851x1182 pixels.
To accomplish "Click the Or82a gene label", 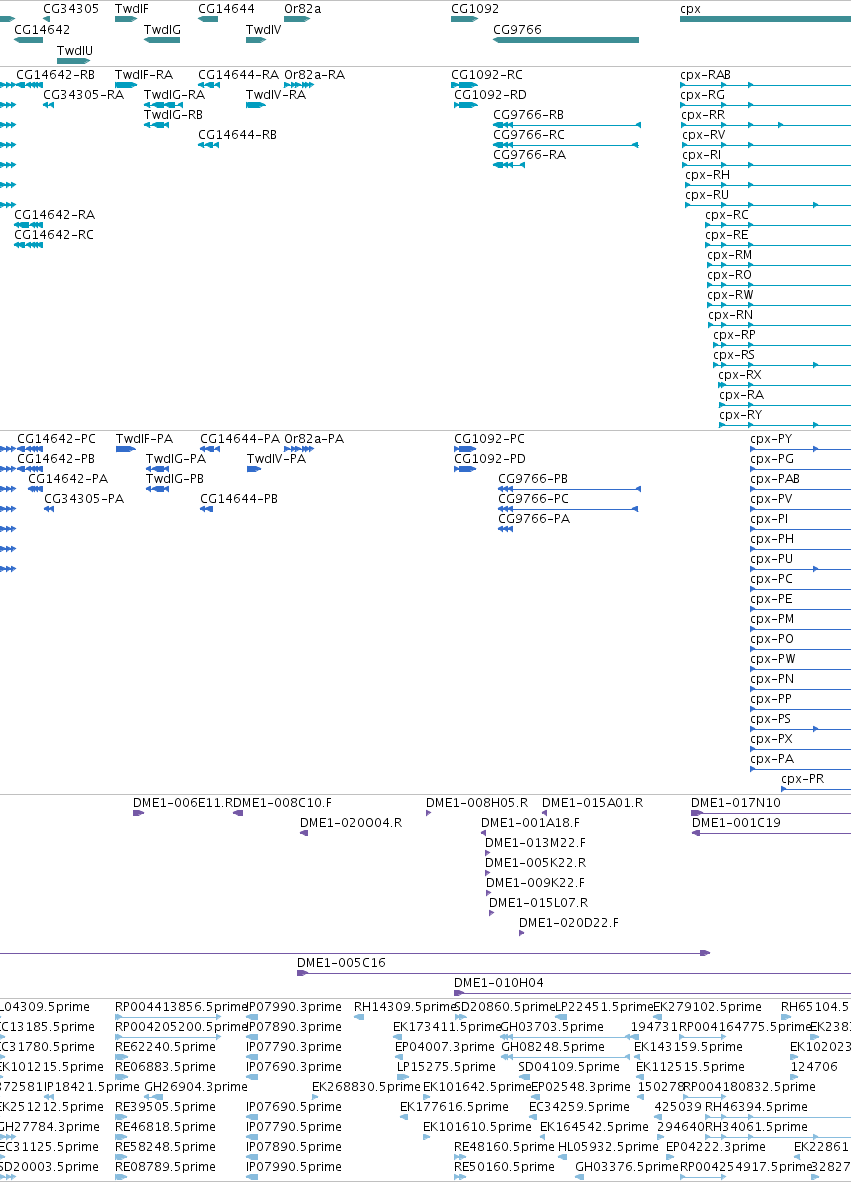I will click(302, 9).
